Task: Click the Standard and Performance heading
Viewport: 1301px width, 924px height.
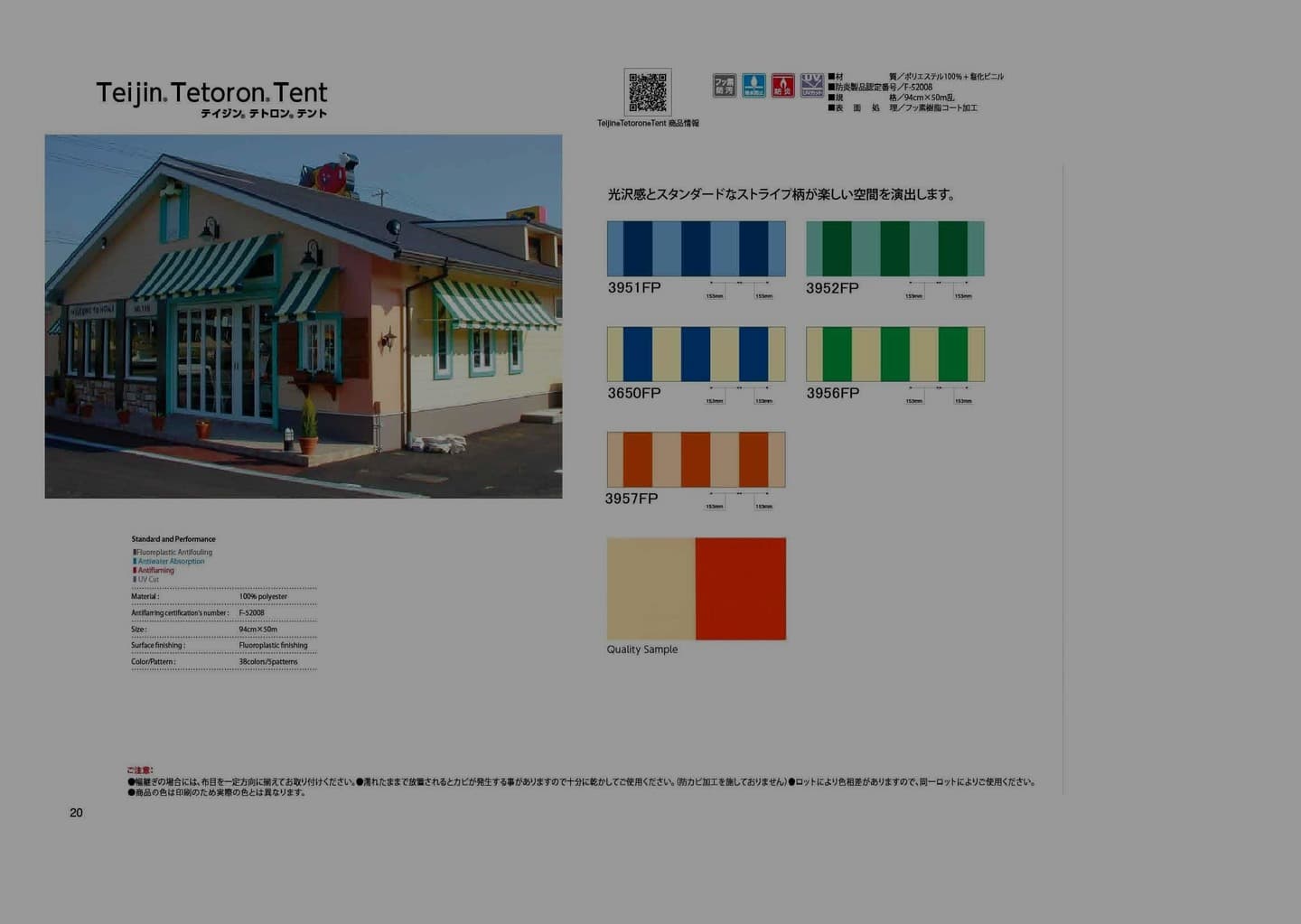Action: [173, 539]
